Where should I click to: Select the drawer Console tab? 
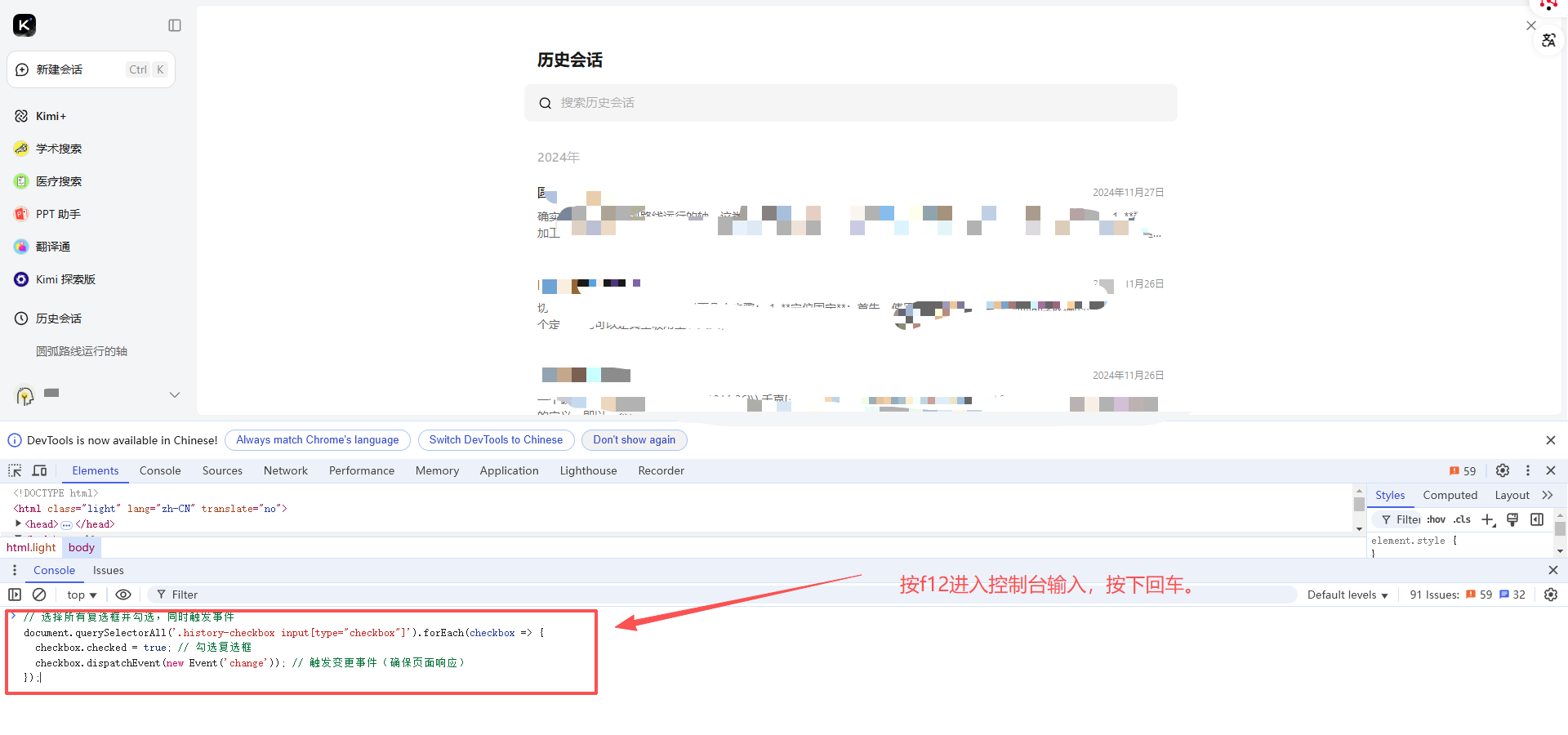click(54, 571)
